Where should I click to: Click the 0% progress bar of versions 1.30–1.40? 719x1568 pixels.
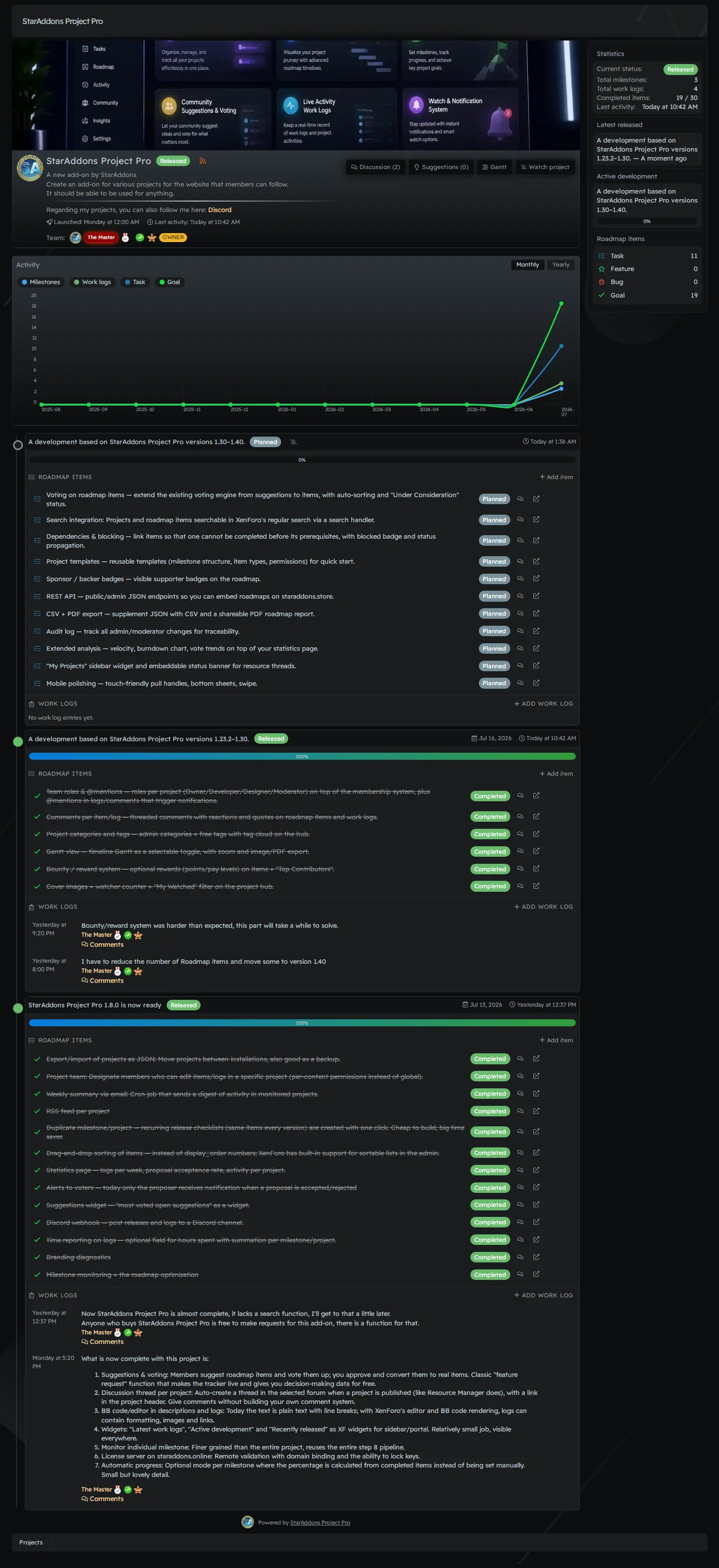coord(302,460)
